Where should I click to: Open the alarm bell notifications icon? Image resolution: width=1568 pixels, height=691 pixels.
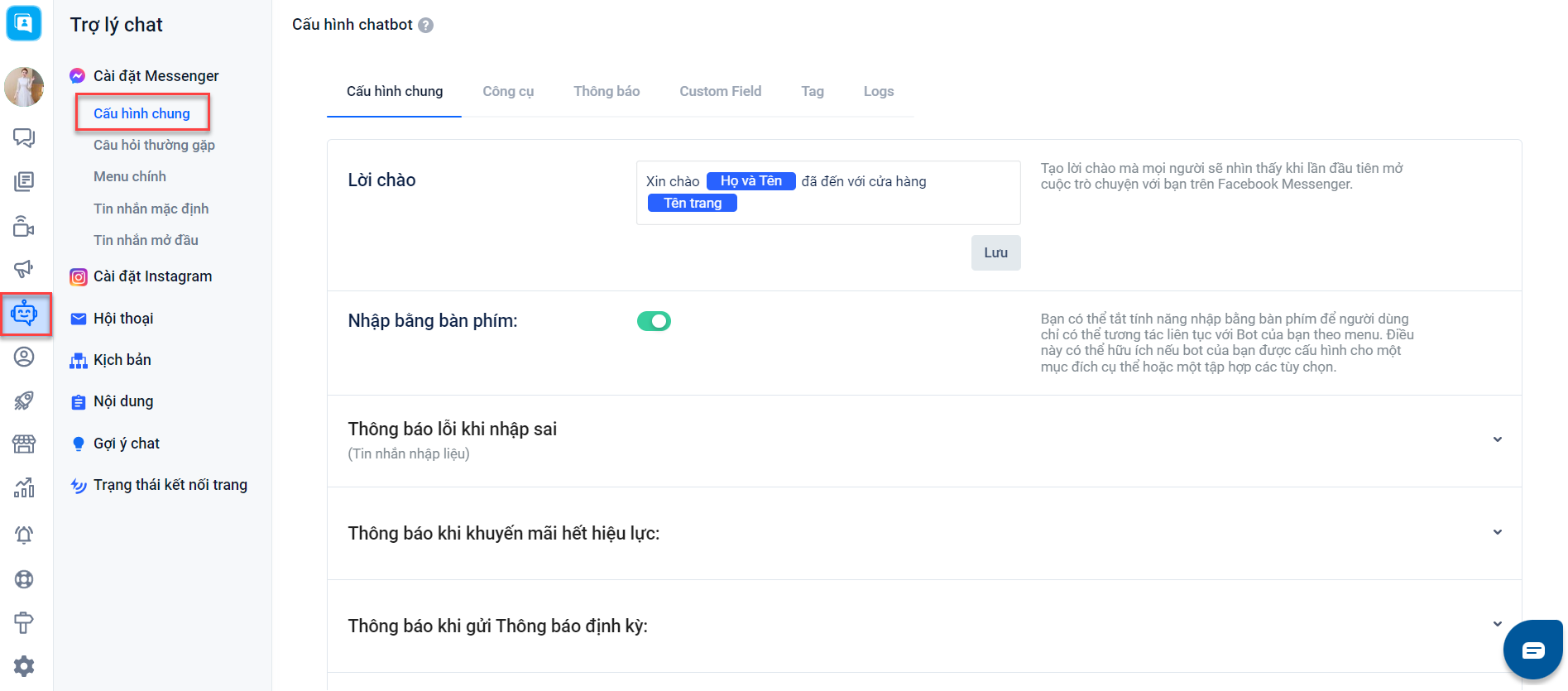(x=24, y=535)
